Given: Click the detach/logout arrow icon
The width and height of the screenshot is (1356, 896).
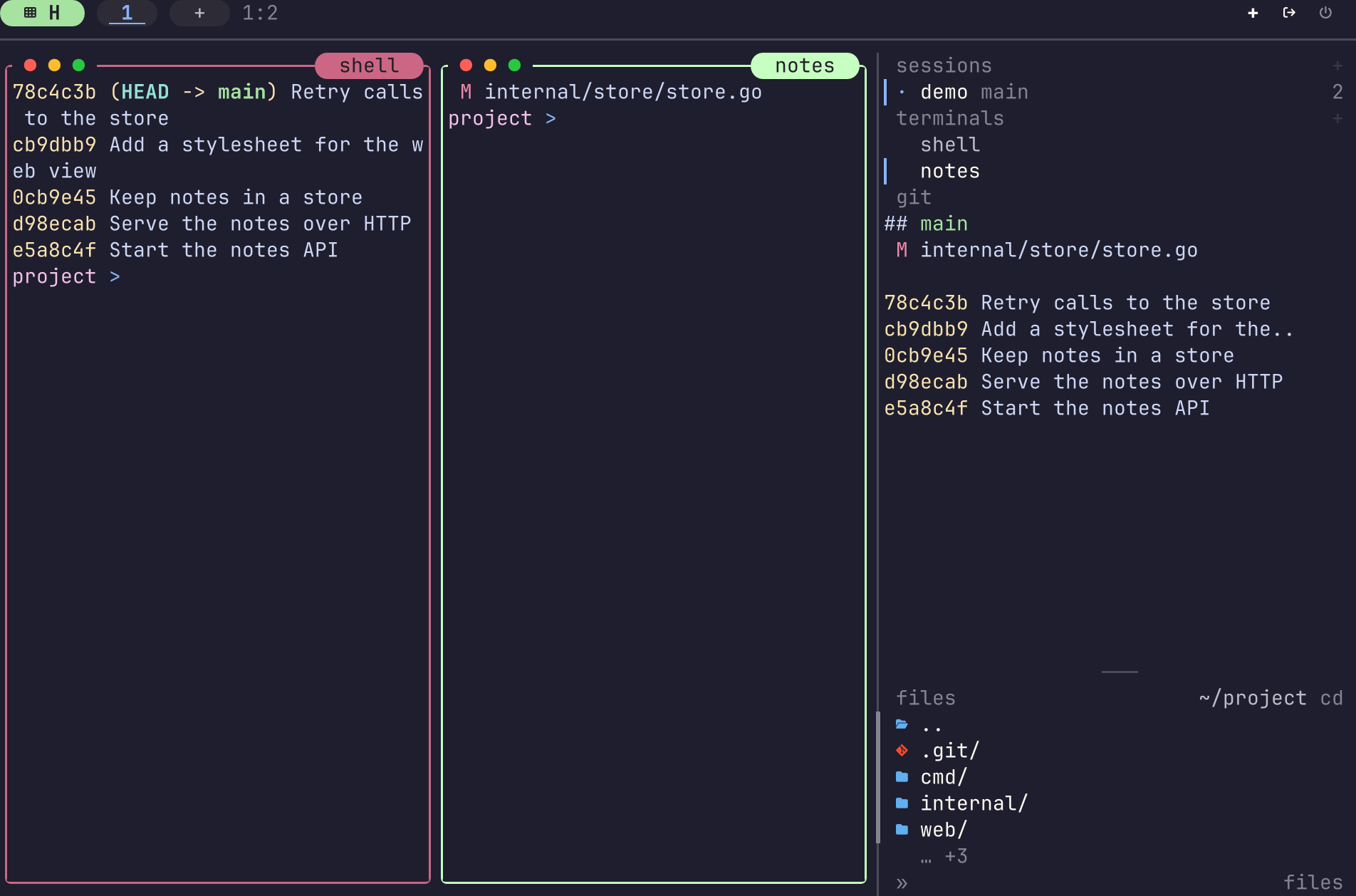Looking at the screenshot, I should (1289, 13).
